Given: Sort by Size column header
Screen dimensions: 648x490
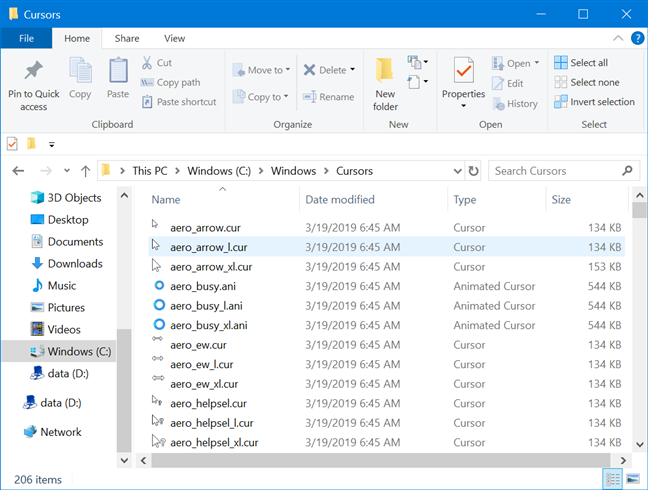Looking at the screenshot, I should click(561, 200).
